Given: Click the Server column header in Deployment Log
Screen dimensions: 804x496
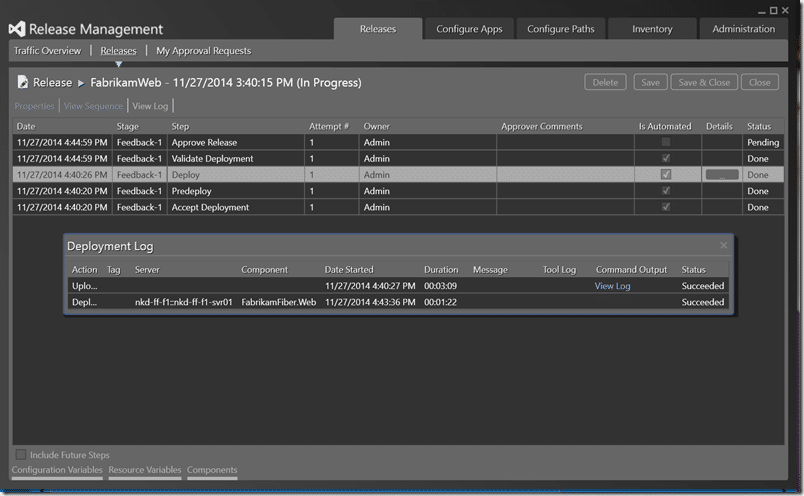Looking at the screenshot, I should (147, 270).
